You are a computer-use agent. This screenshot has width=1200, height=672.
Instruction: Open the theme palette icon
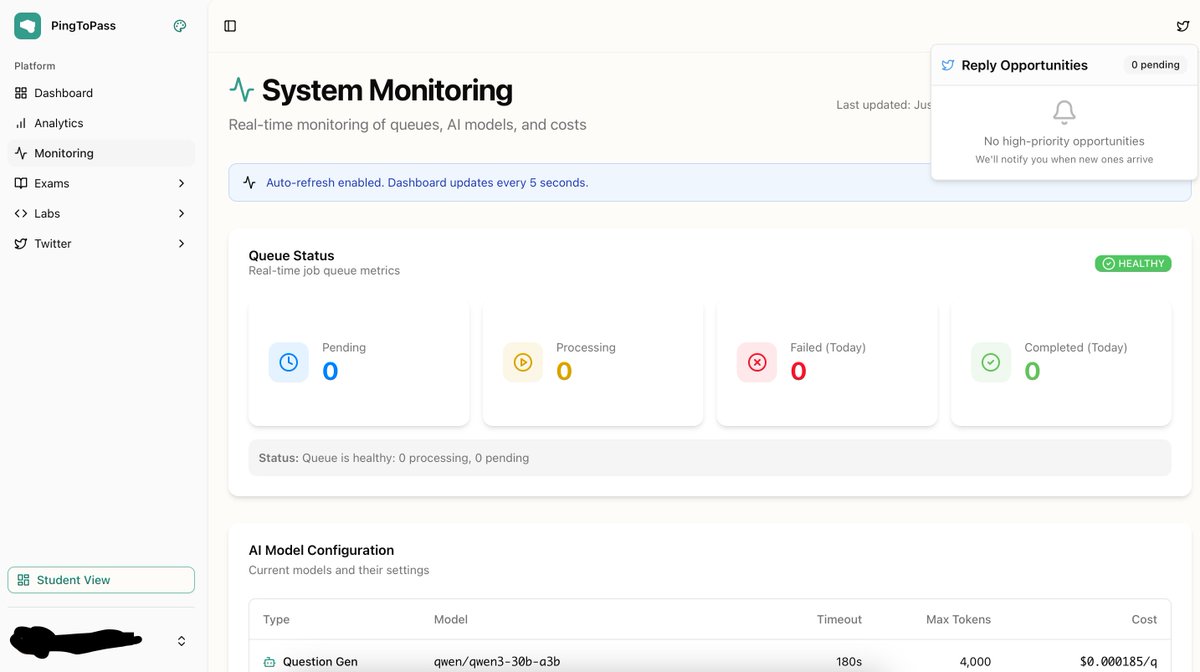point(180,26)
